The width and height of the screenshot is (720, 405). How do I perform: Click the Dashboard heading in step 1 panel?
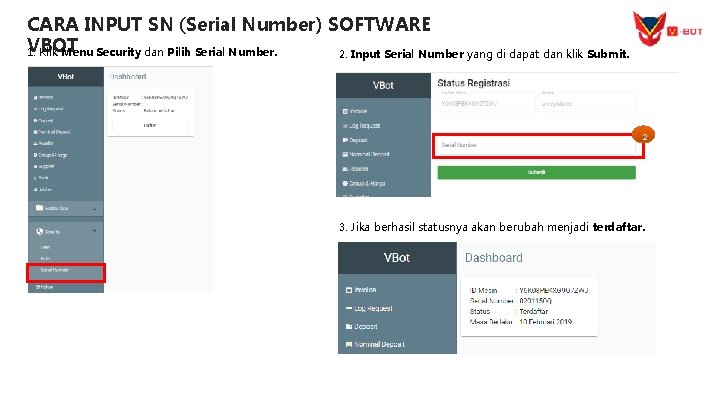click(129, 77)
